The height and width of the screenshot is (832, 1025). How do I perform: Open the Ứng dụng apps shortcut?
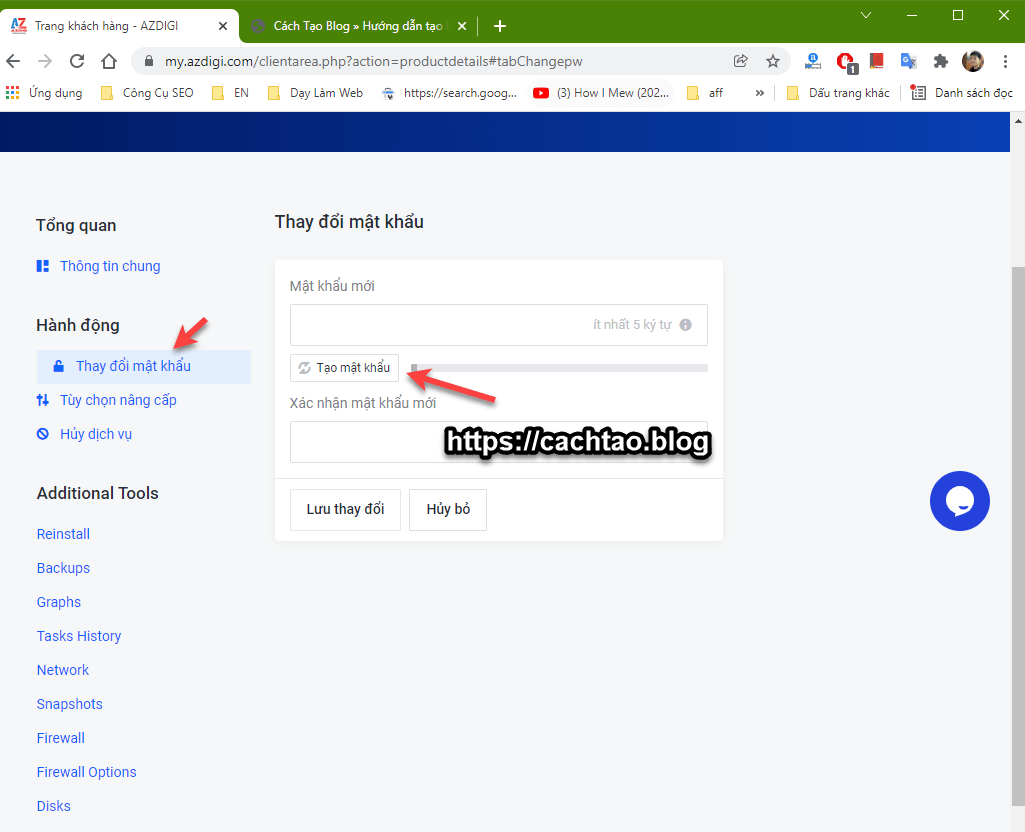click(x=44, y=93)
